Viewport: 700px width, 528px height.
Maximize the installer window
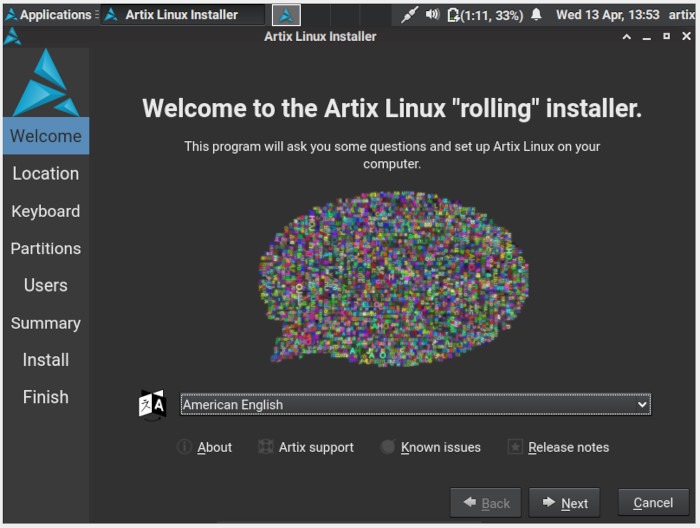click(667, 36)
